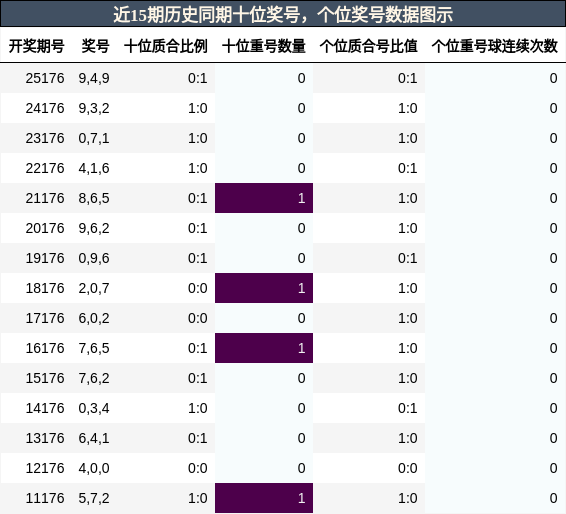Click highlighted 十位重号数量 cell in row 21176

264,198
